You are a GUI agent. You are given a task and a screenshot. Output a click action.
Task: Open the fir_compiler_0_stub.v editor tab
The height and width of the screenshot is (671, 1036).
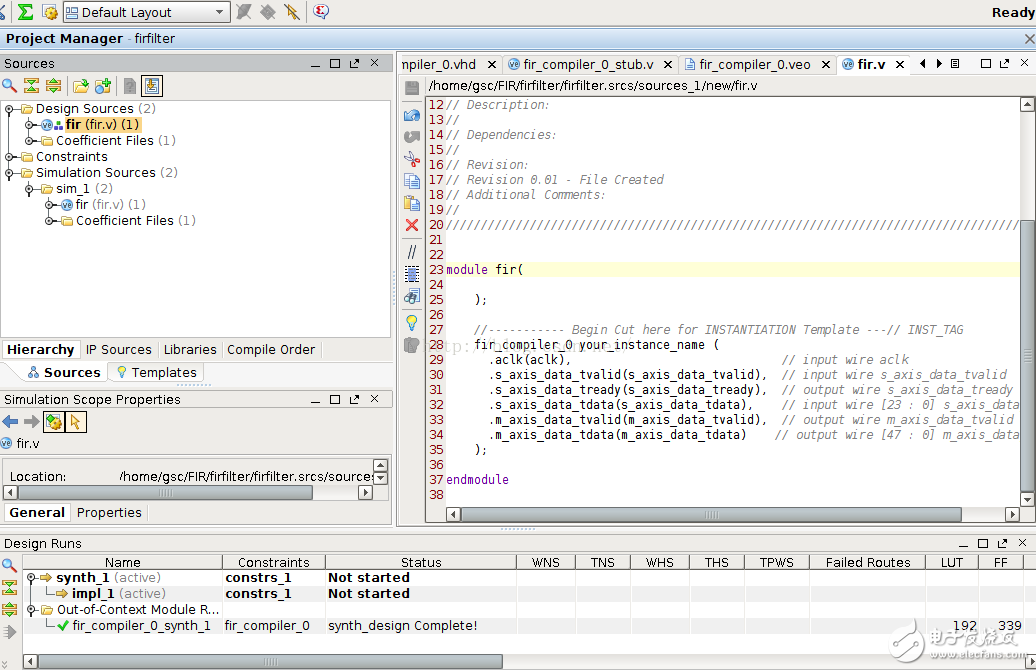[x=588, y=64]
